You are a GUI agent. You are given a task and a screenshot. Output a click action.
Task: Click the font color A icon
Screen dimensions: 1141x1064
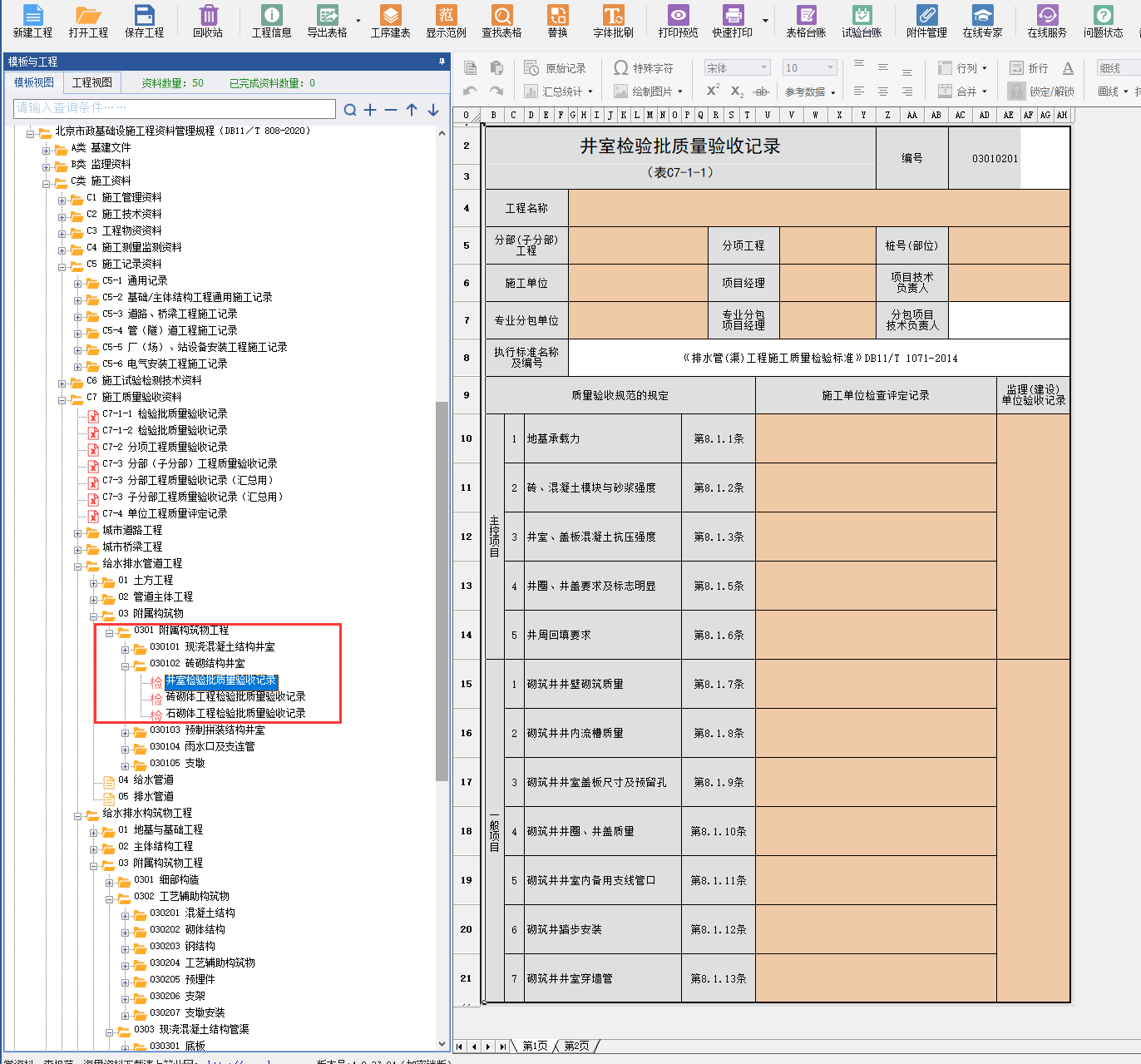(x=1068, y=68)
